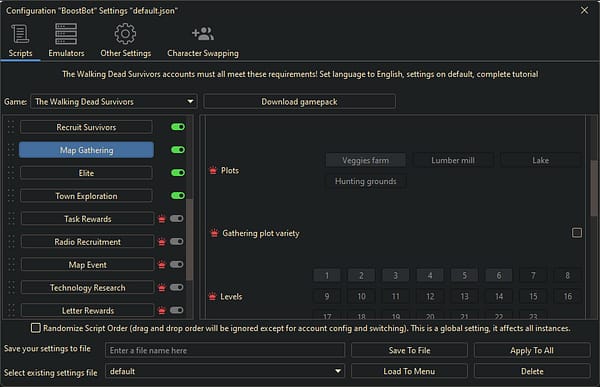Tick the Gathering plot variety checkbox
Image resolution: width=600 pixels, height=387 pixels.
click(x=577, y=233)
